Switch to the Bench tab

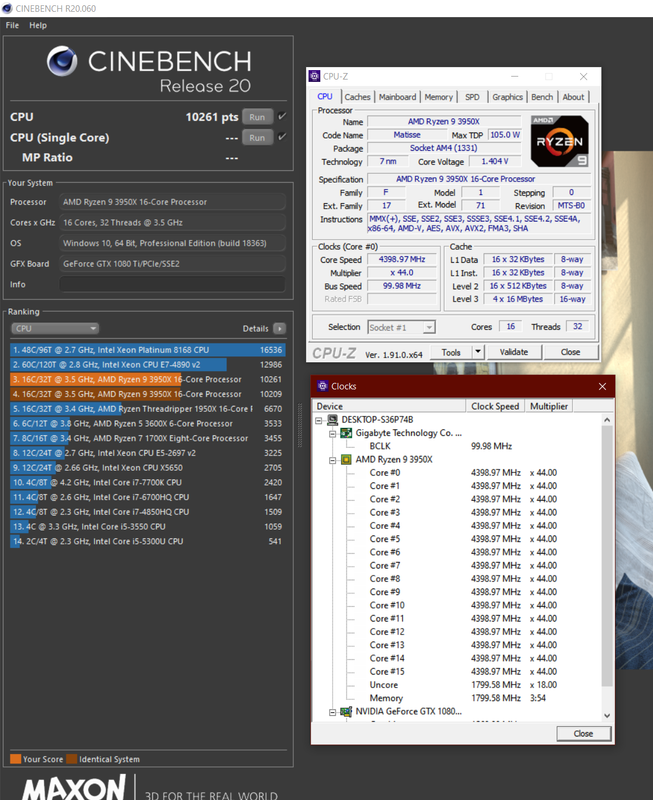pos(542,97)
